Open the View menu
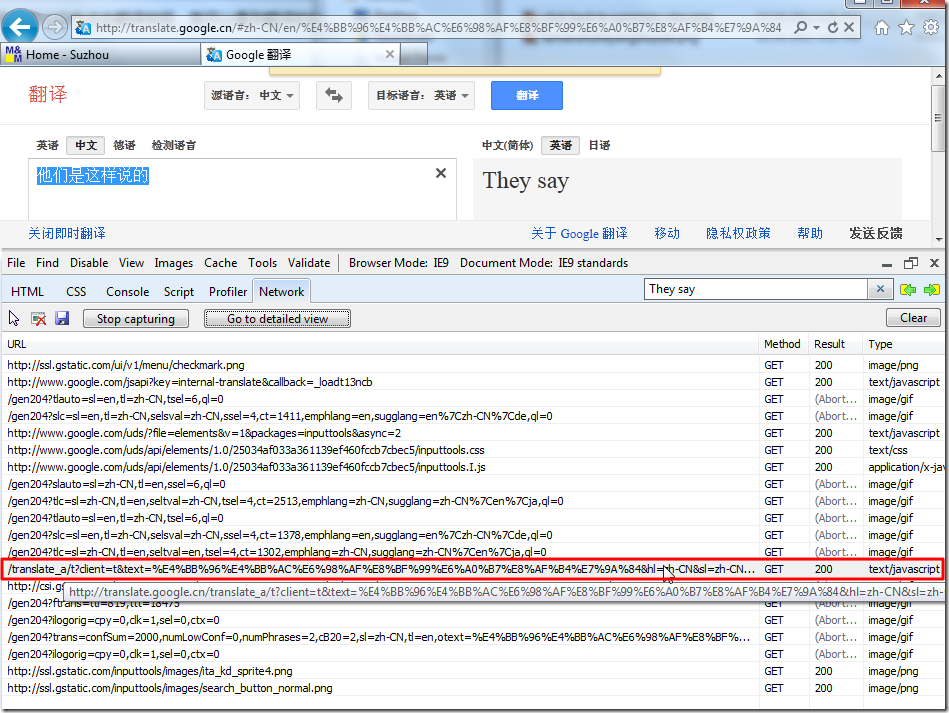Viewport: 949px width, 713px height. coord(131,263)
